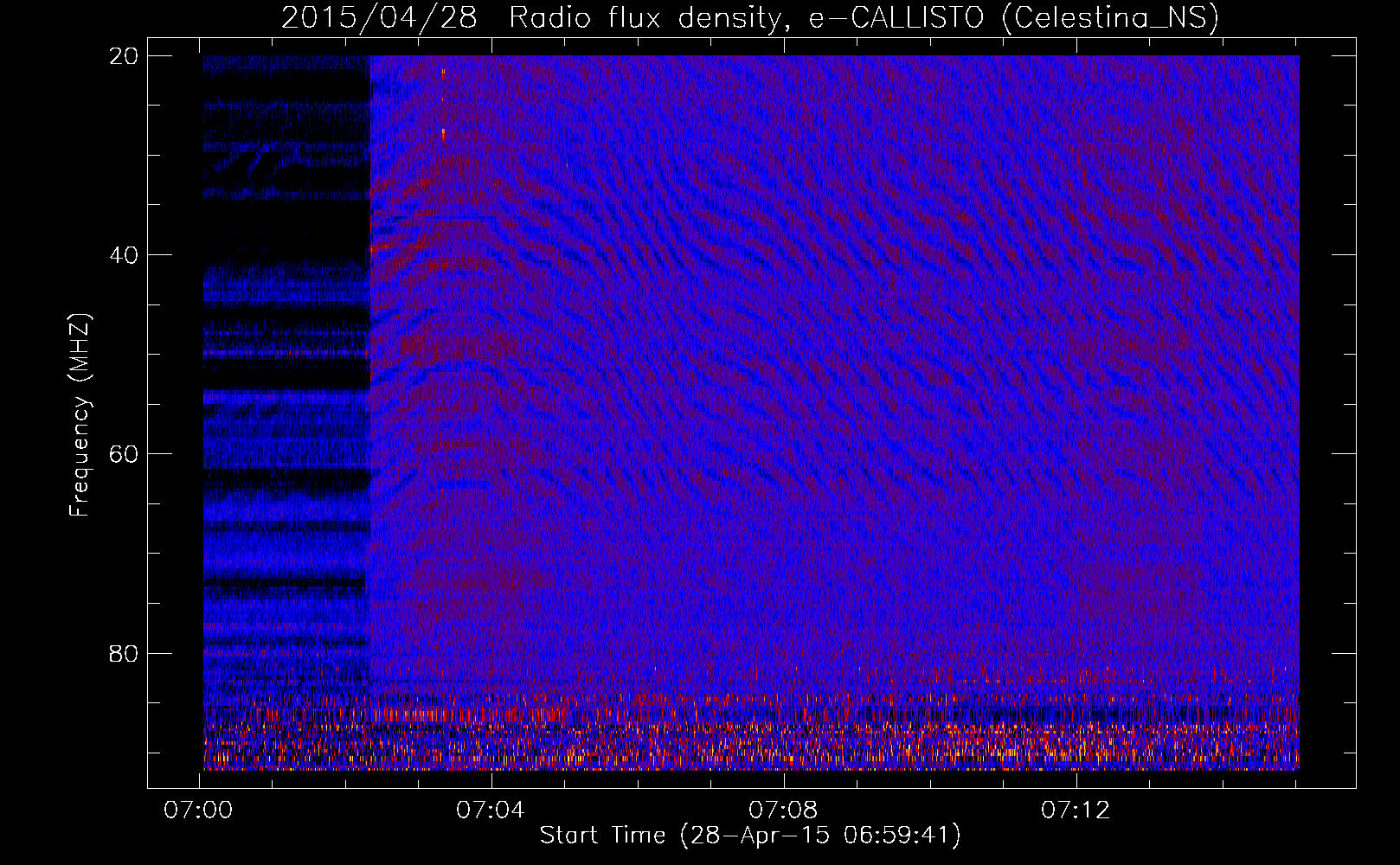Click the 80 MHz frequency tick label
Image resolution: width=1400 pixels, height=865 pixels.
(124, 653)
